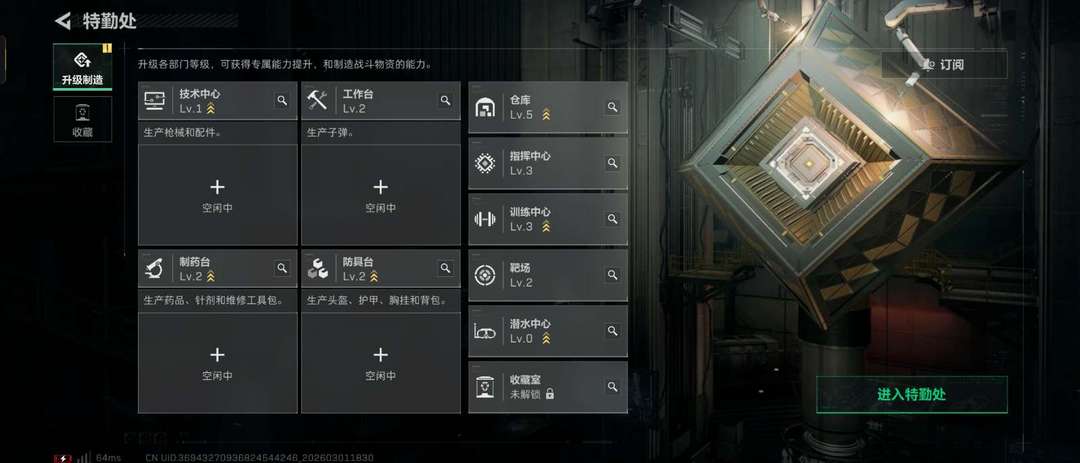1080x463 pixels.
Task: Click the back arrow beside 特勤处
Action: [63, 21]
